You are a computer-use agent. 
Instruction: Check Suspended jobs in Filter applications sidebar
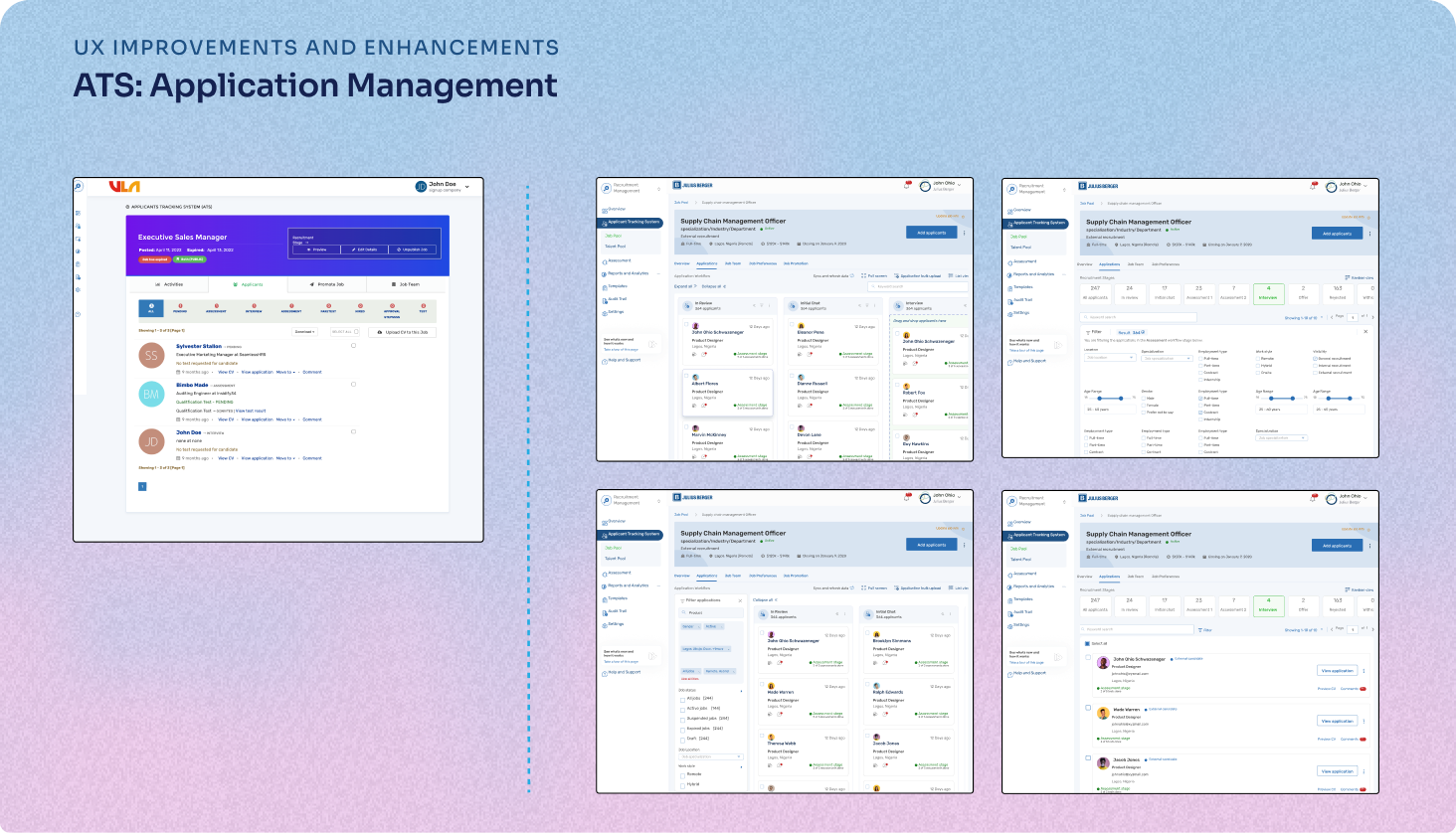[682, 720]
